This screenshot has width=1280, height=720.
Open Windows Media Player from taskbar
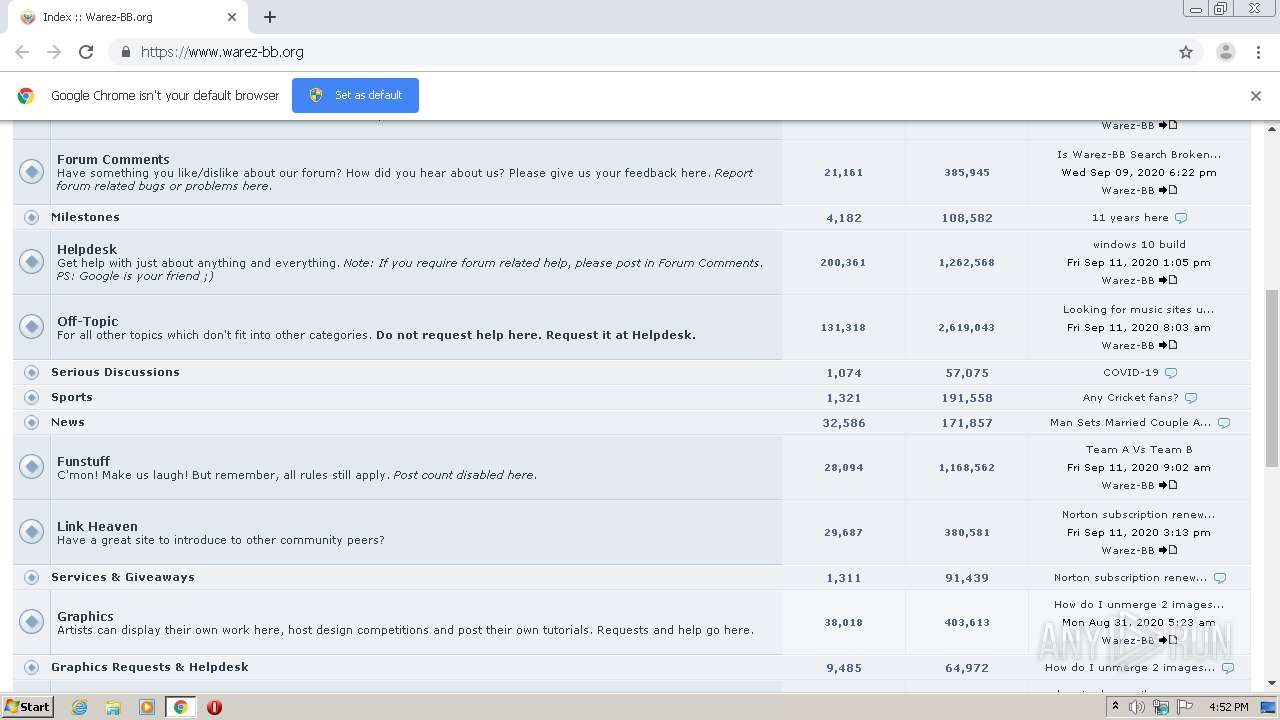[x=147, y=707]
